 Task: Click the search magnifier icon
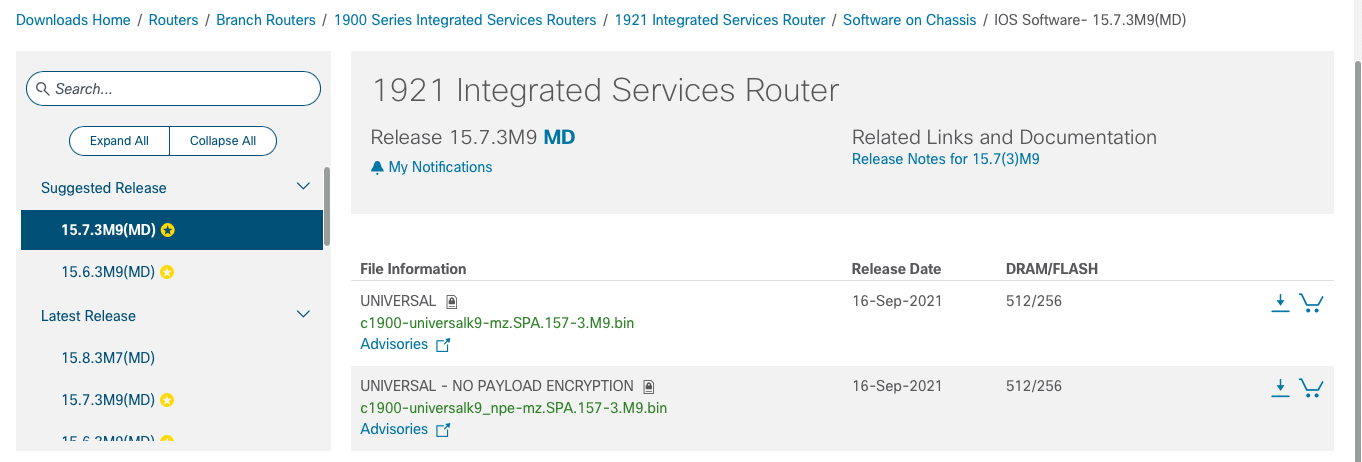click(x=42, y=89)
